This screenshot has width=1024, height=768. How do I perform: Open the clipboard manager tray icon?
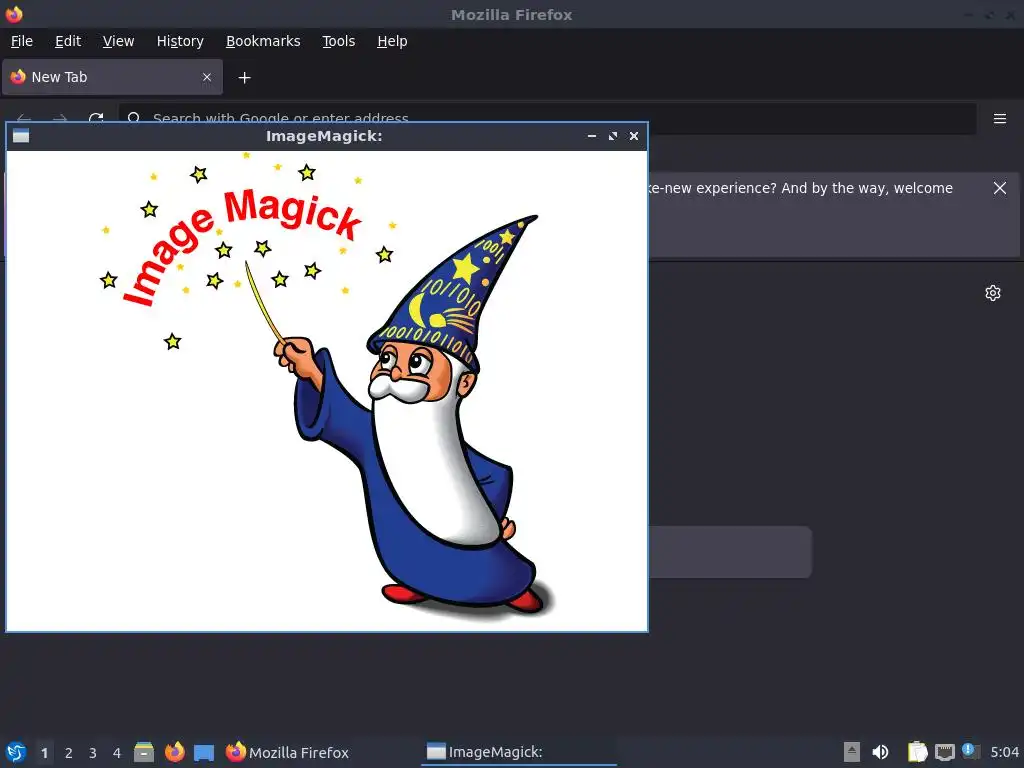(x=917, y=752)
